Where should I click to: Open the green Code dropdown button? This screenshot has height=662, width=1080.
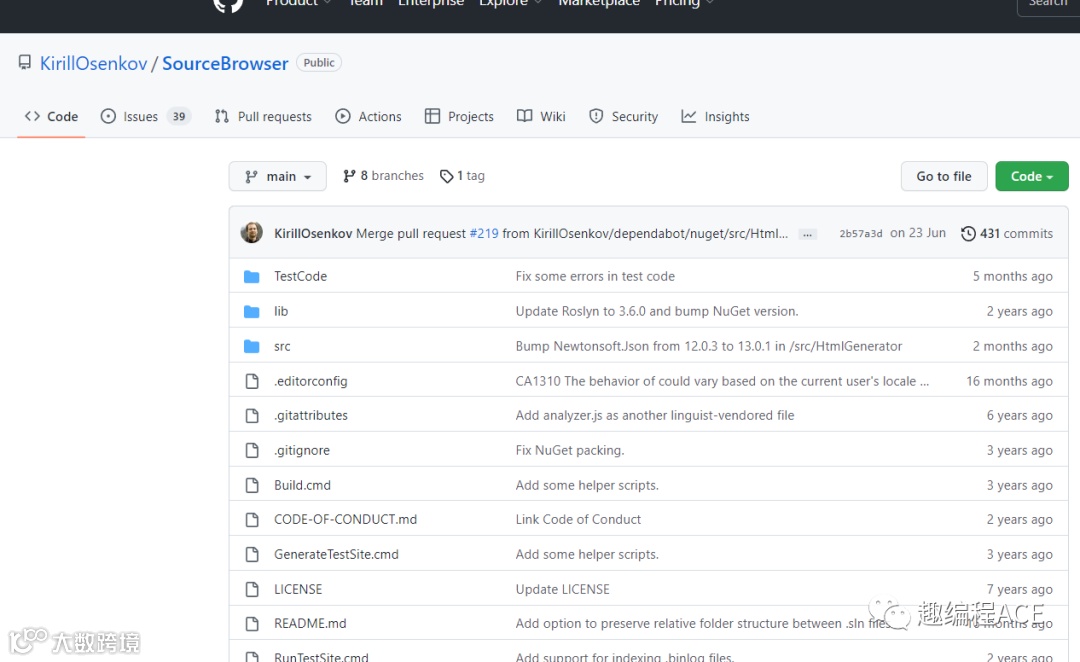[x=1032, y=176]
